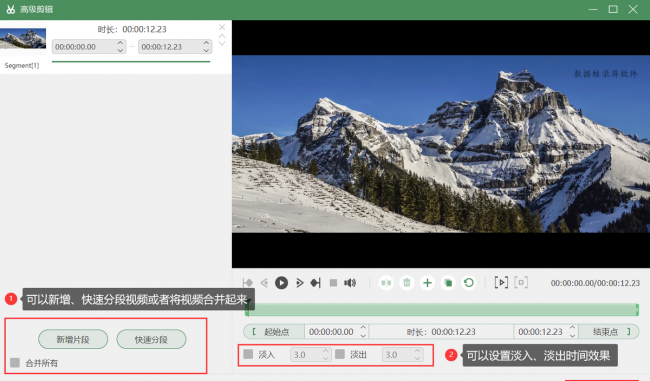Grab the timeline right end handle
Image resolution: width=650 pixels, height=381 pixels.
click(x=637, y=310)
